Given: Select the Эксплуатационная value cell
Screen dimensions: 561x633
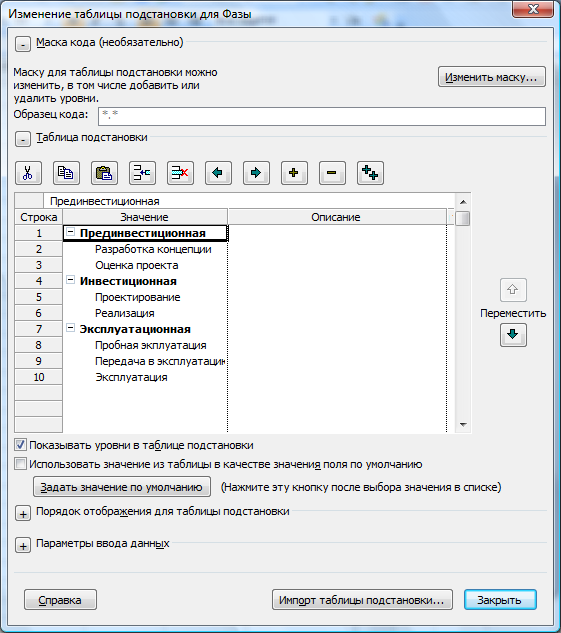Looking at the screenshot, I should coord(145,329).
